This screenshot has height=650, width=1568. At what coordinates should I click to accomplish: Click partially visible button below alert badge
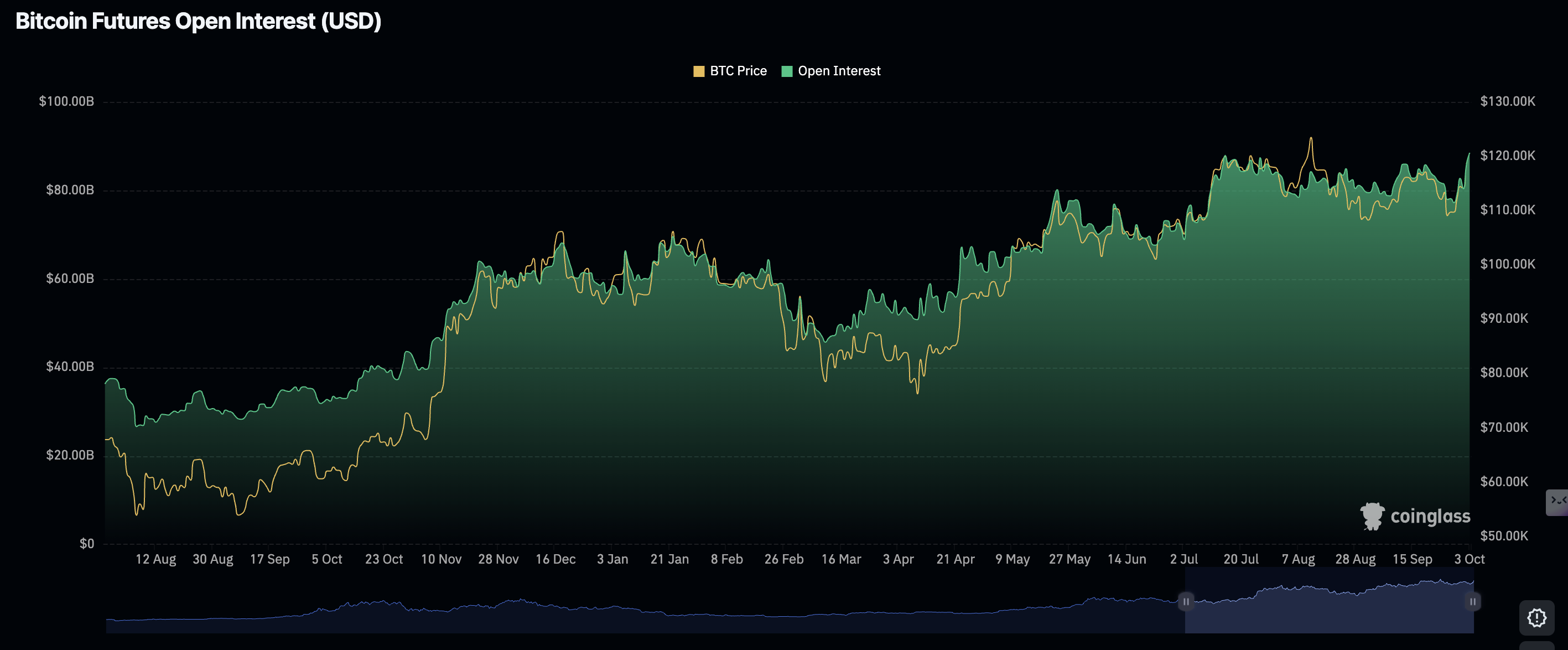(x=1537, y=645)
